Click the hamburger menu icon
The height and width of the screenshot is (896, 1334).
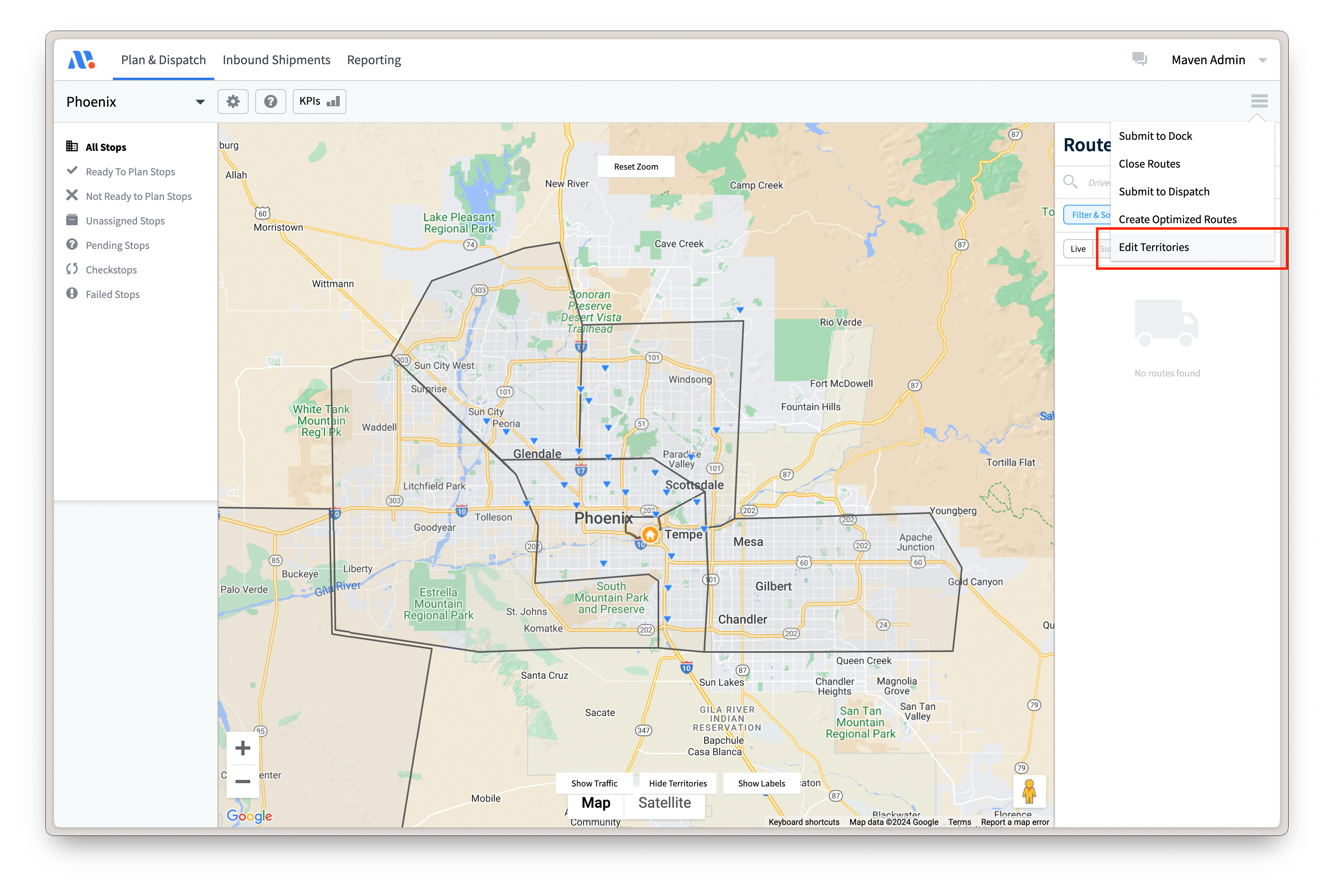pyautogui.click(x=1259, y=101)
